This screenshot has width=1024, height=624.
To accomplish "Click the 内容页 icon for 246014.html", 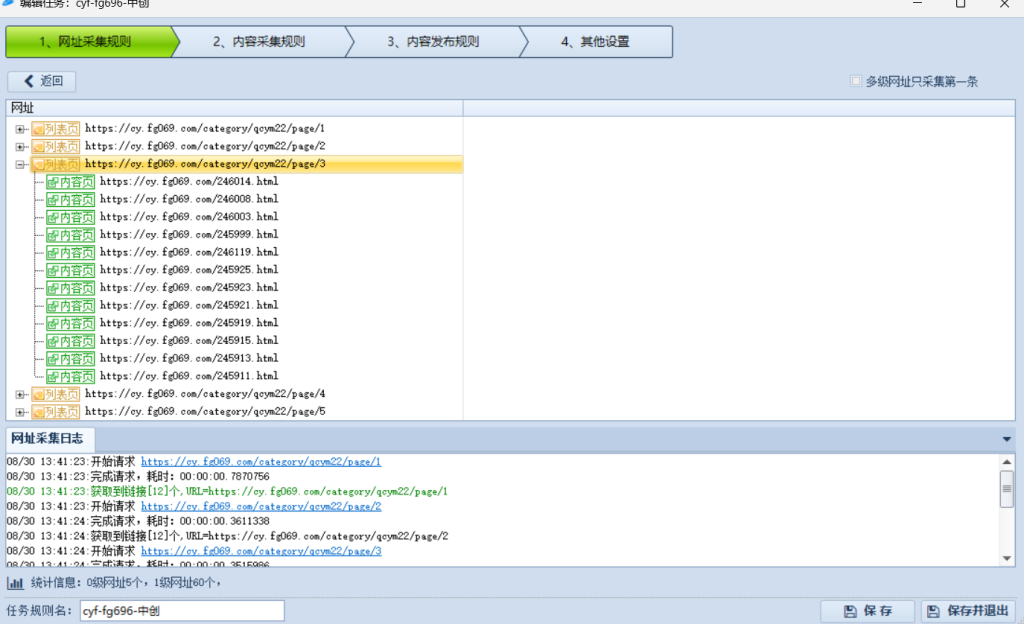I will 70,182.
